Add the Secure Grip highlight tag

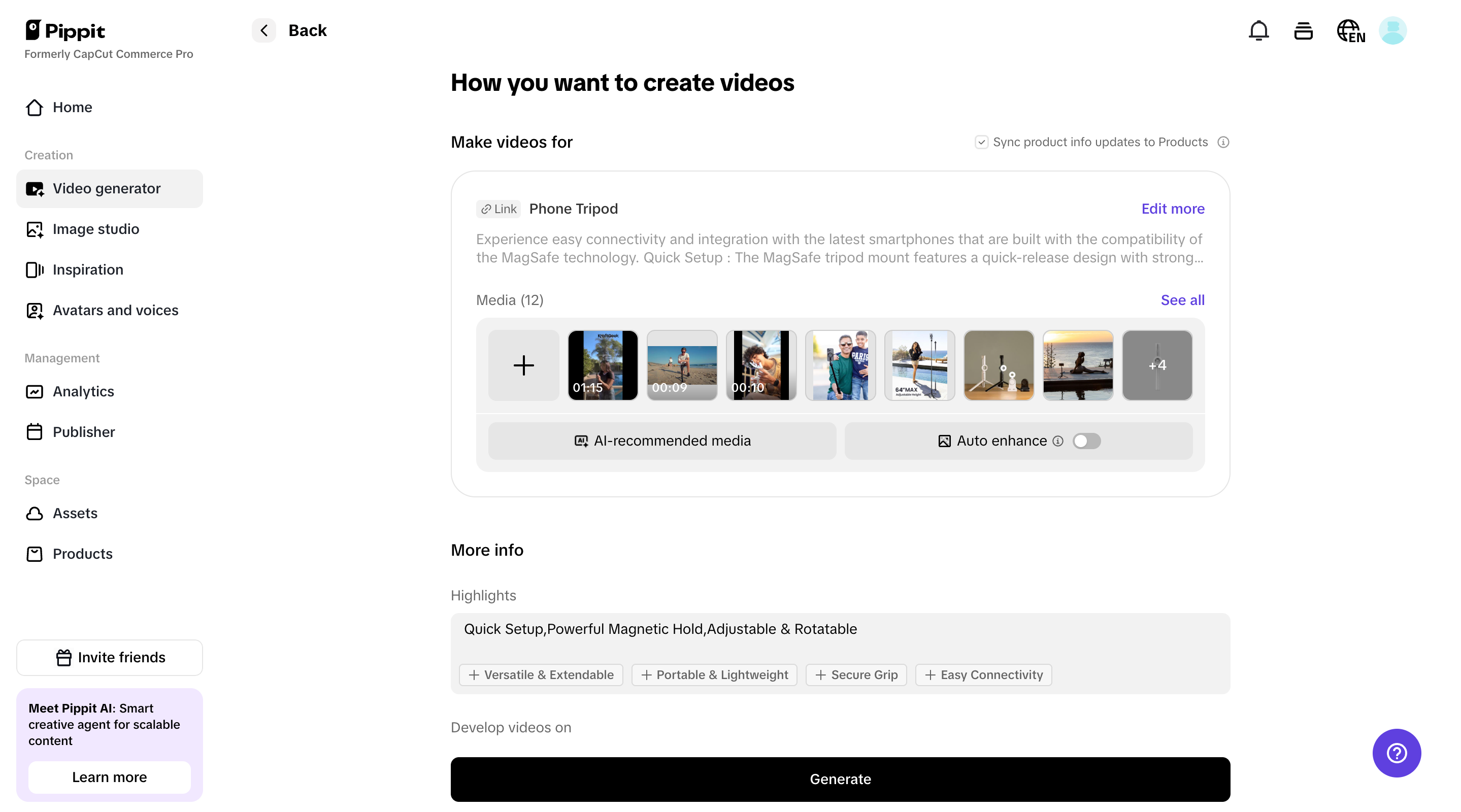tap(856, 675)
